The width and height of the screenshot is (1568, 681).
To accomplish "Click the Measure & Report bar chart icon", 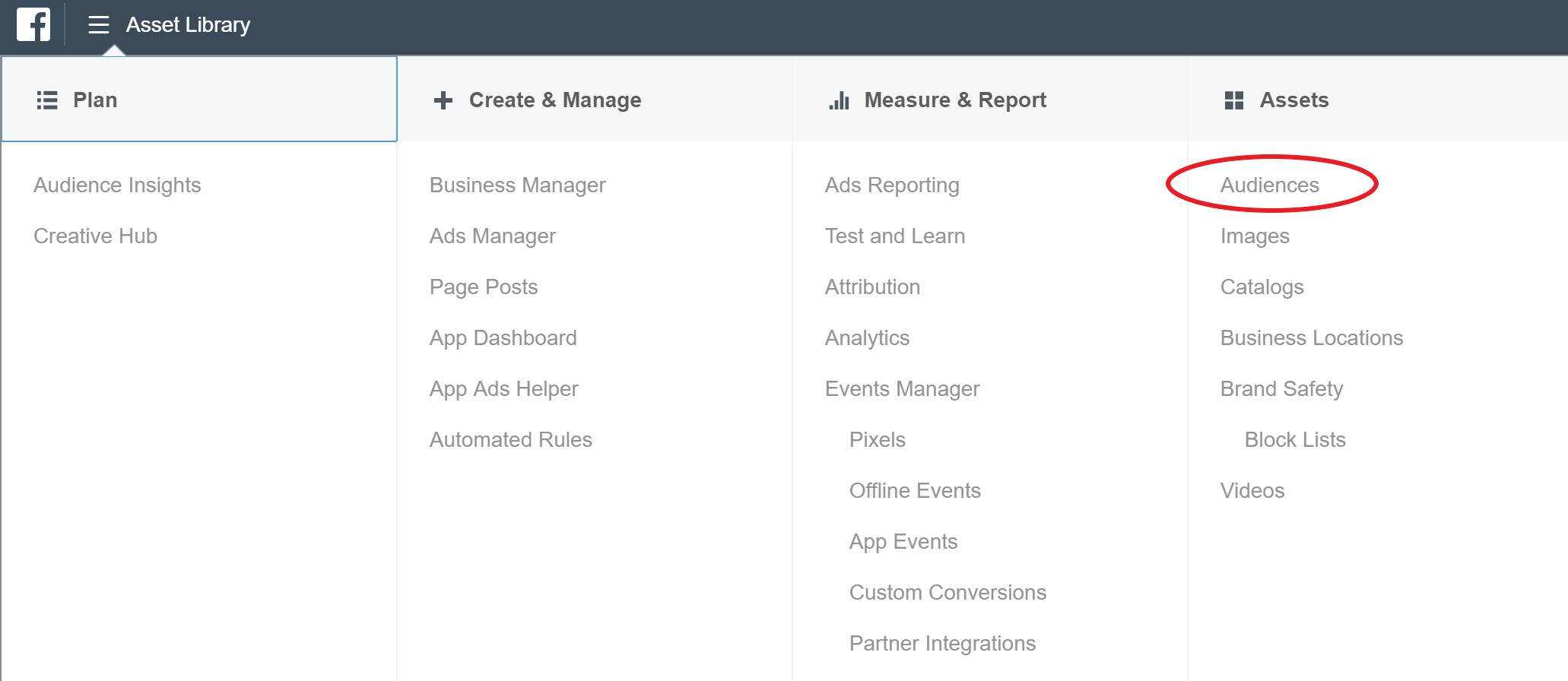I will [840, 100].
